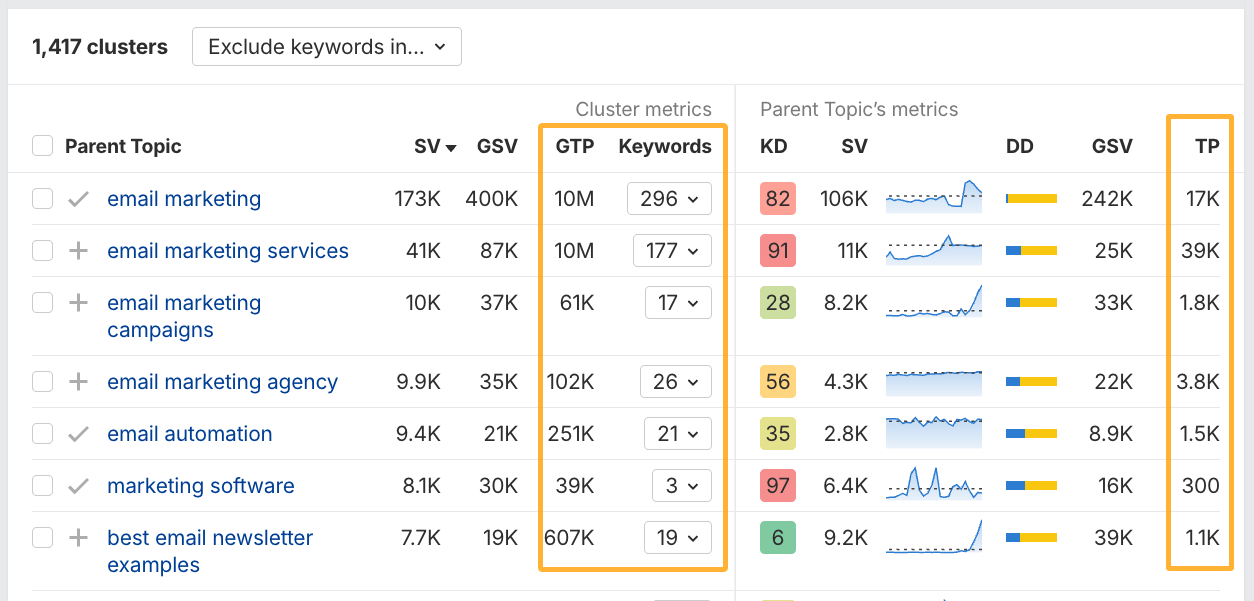The image size is (1254, 601).
Task: Open the 296 keywords dropdown for email marketing
Action: [669, 199]
